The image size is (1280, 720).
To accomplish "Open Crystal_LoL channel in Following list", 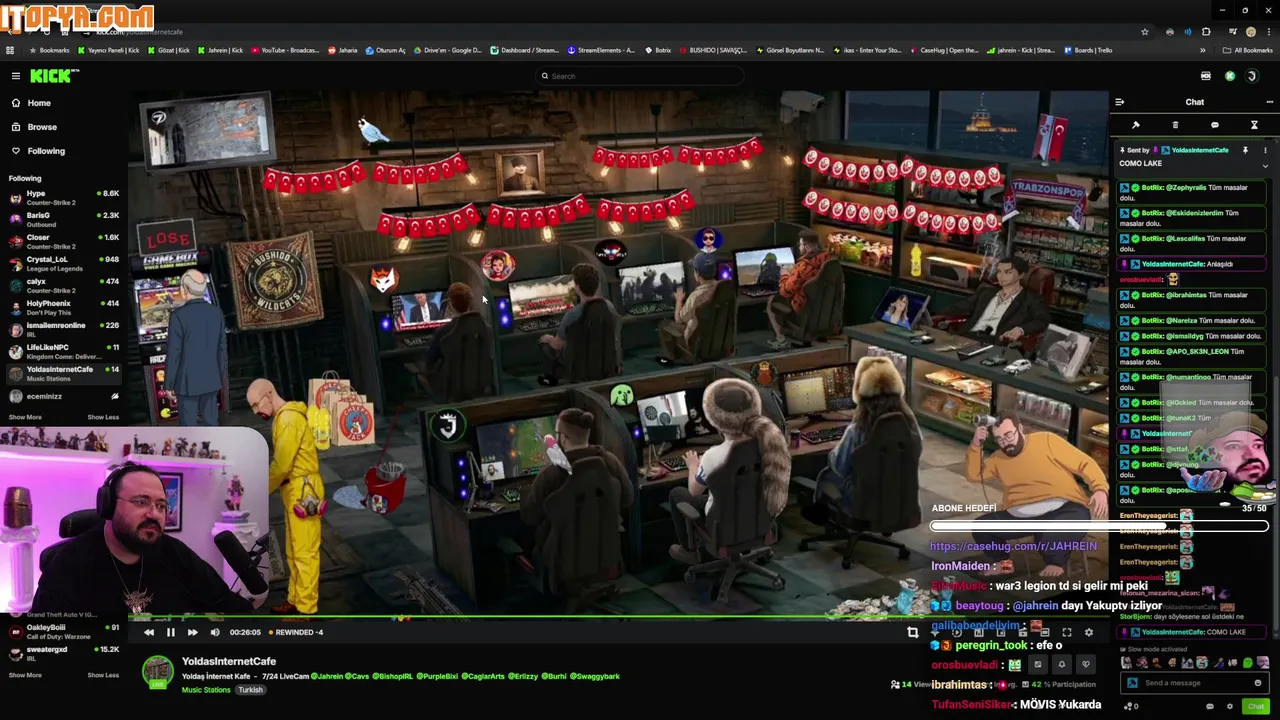I will tap(62, 263).
